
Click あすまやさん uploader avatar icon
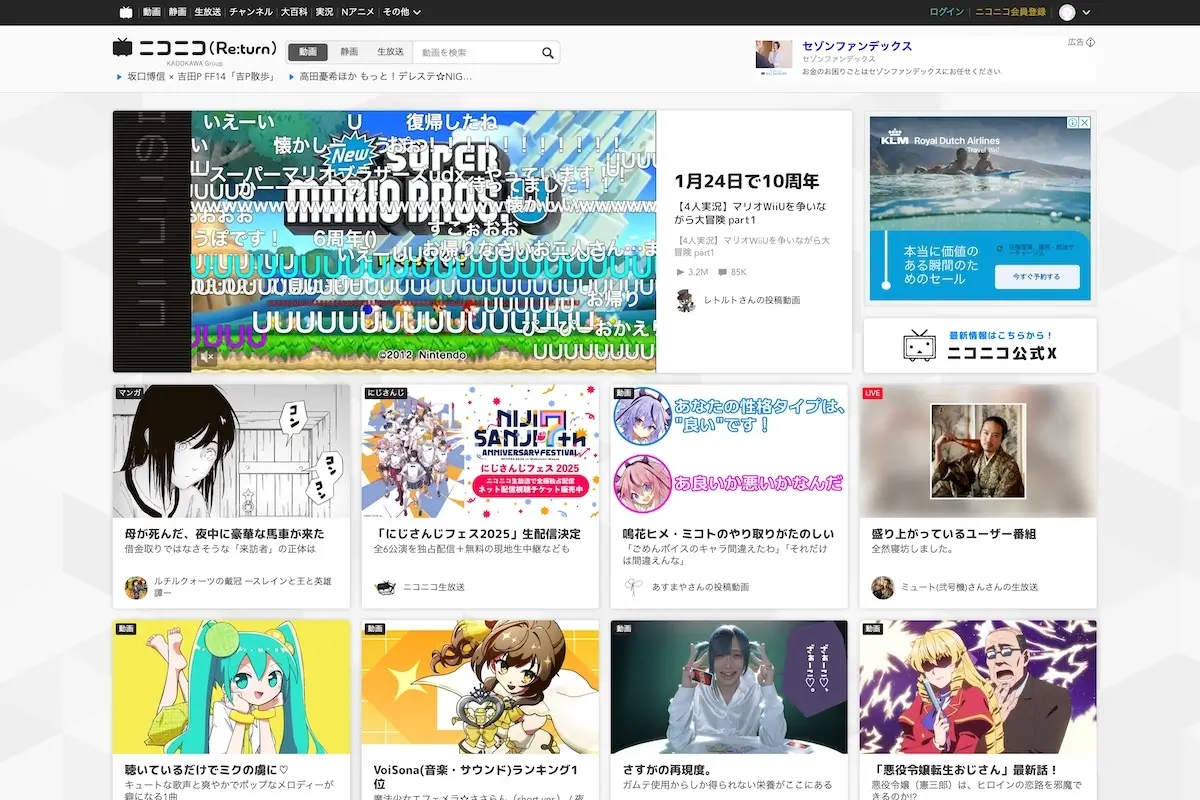[632, 587]
